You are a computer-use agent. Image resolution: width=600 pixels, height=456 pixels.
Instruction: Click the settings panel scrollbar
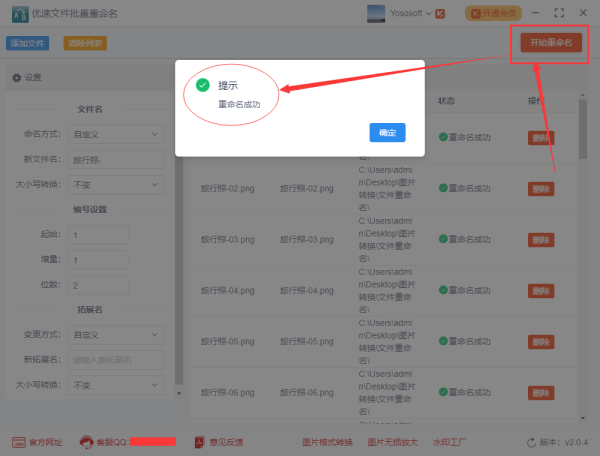coord(179,270)
